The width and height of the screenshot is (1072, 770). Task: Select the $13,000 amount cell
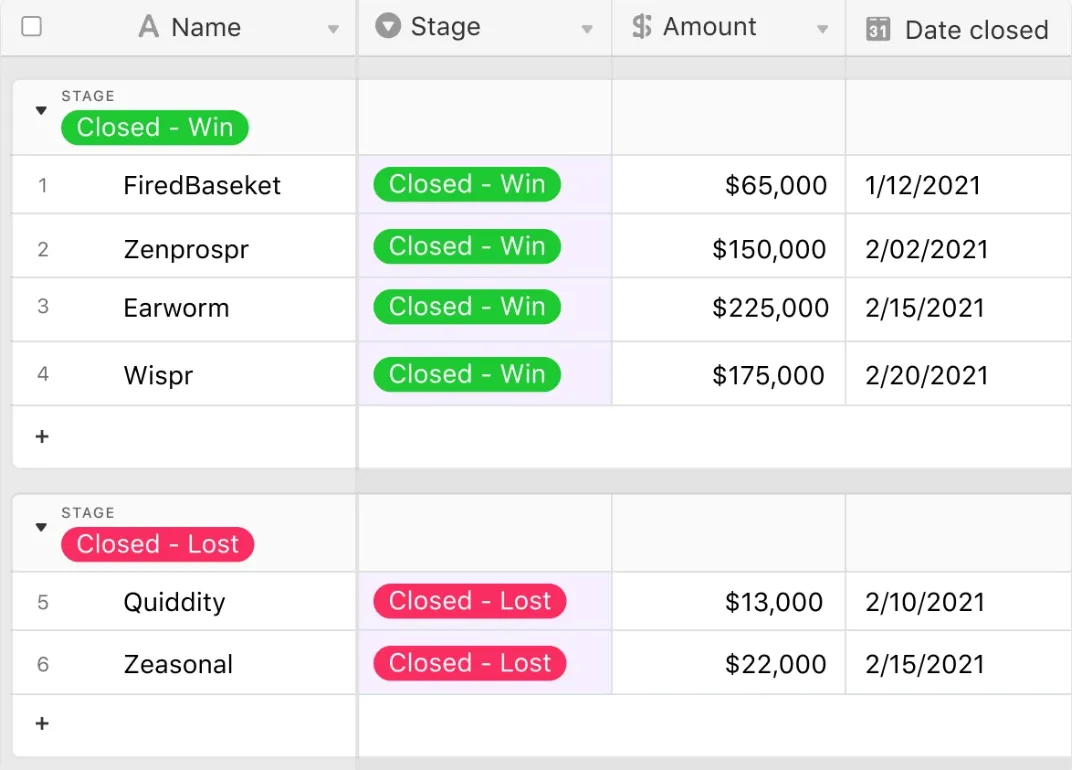tap(729, 602)
